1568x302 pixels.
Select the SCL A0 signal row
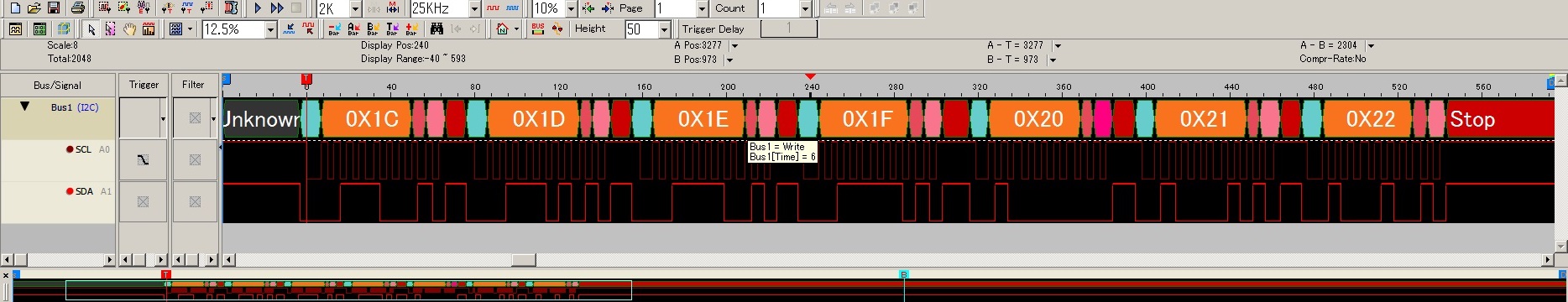pyautogui.click(x=58, y=160)
